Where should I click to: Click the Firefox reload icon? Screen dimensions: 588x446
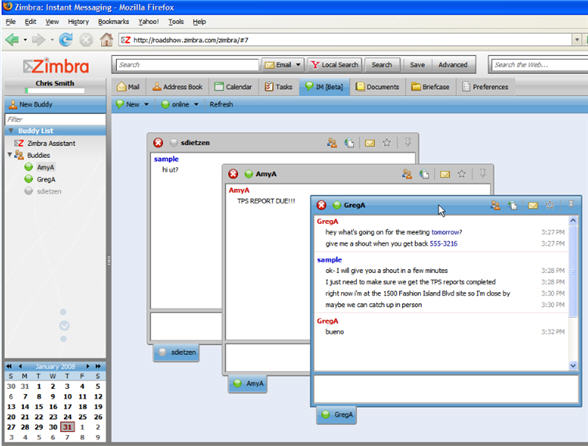[x=66, y=39]
